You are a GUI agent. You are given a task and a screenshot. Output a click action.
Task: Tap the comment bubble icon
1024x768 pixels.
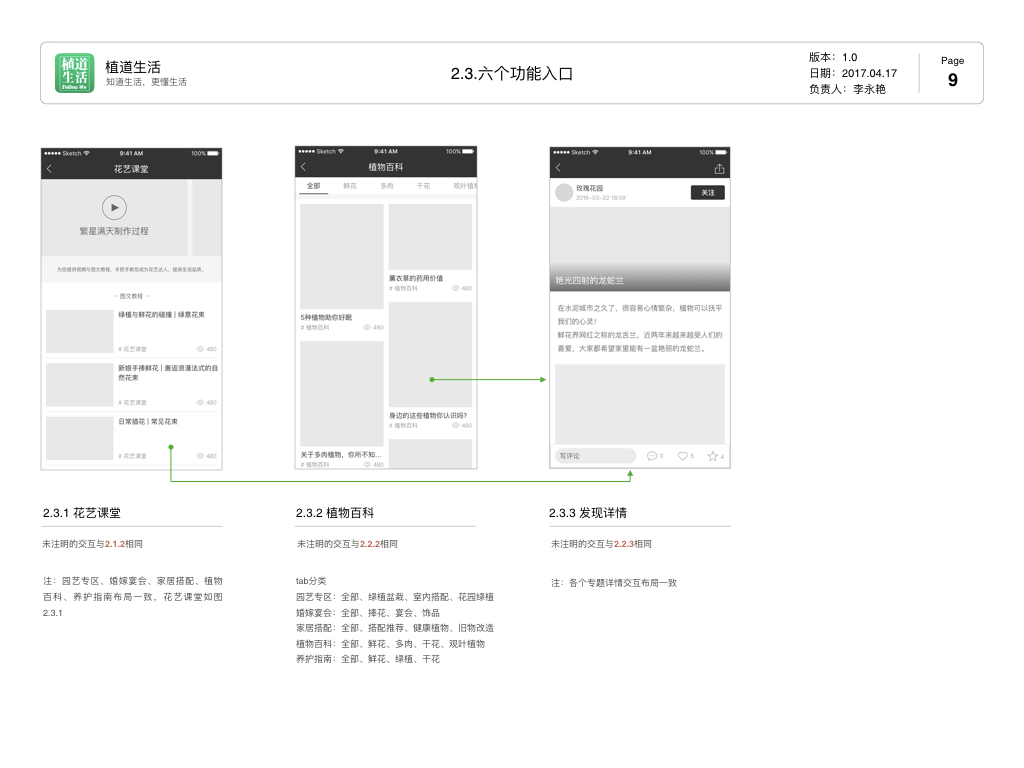[x=652, y=456]
